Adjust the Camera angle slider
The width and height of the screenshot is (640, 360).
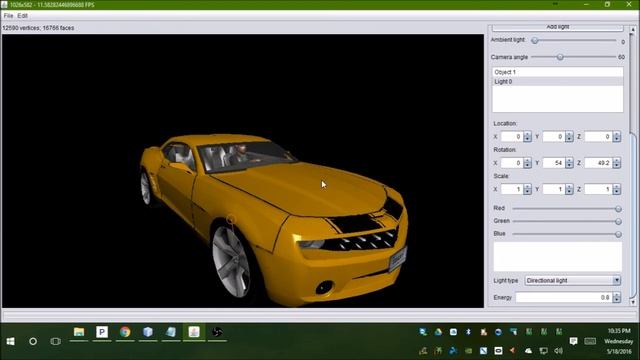(x=573, y=57)
